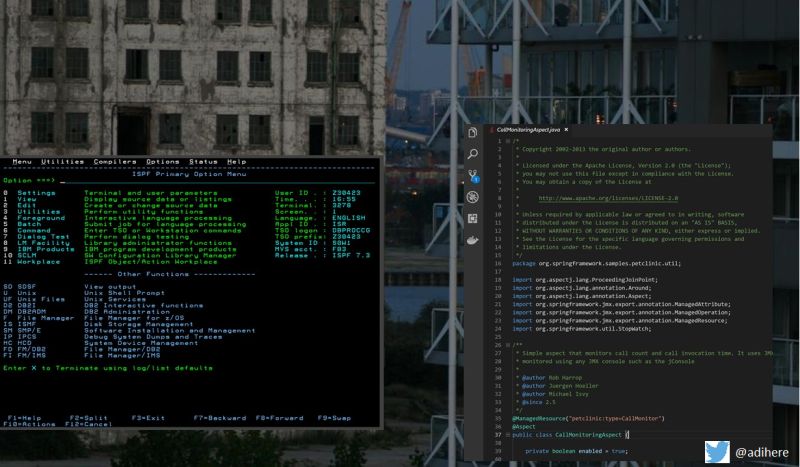Select the IP IPCS function
Viewport: 800px width, 467px height.
(x=20, y=336)
